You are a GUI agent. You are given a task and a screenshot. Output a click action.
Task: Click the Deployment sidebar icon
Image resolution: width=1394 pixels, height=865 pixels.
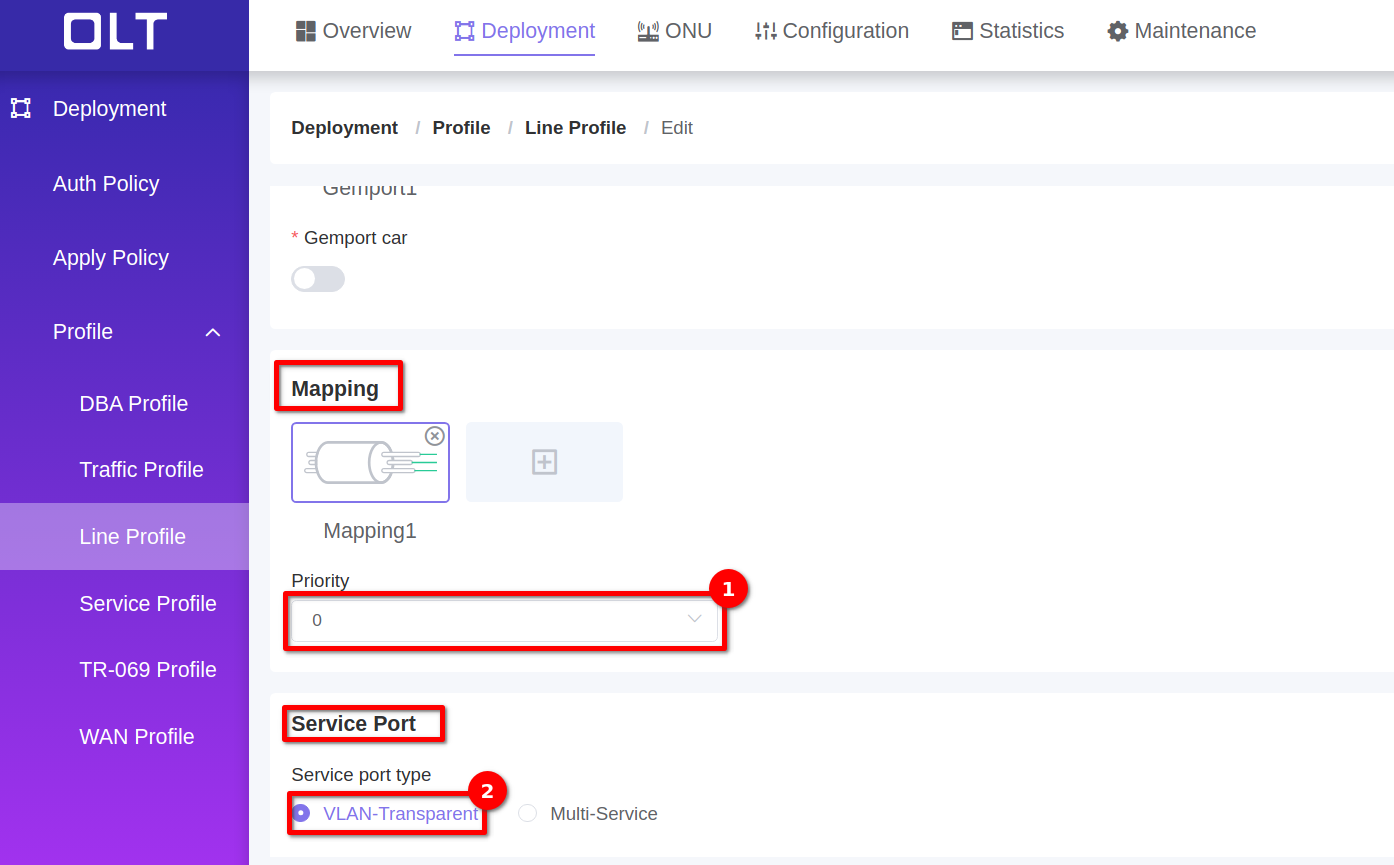(x=21, y=109)
